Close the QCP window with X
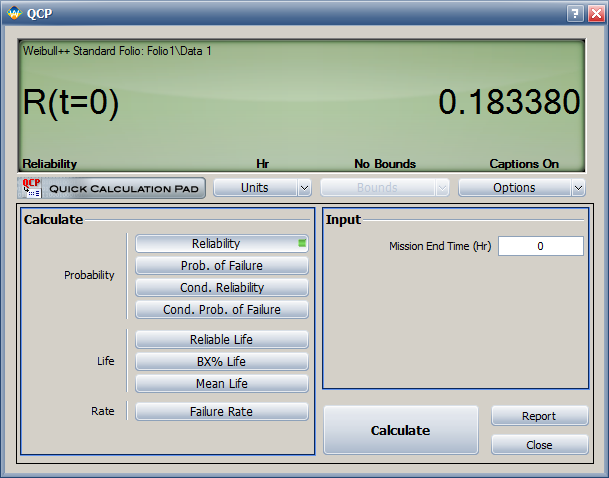 (594, 13)
